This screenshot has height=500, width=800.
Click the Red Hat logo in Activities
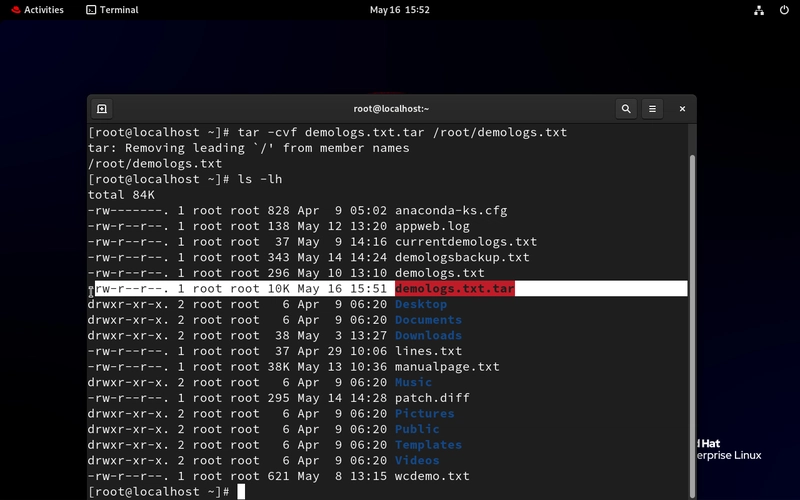pos(16,10)
